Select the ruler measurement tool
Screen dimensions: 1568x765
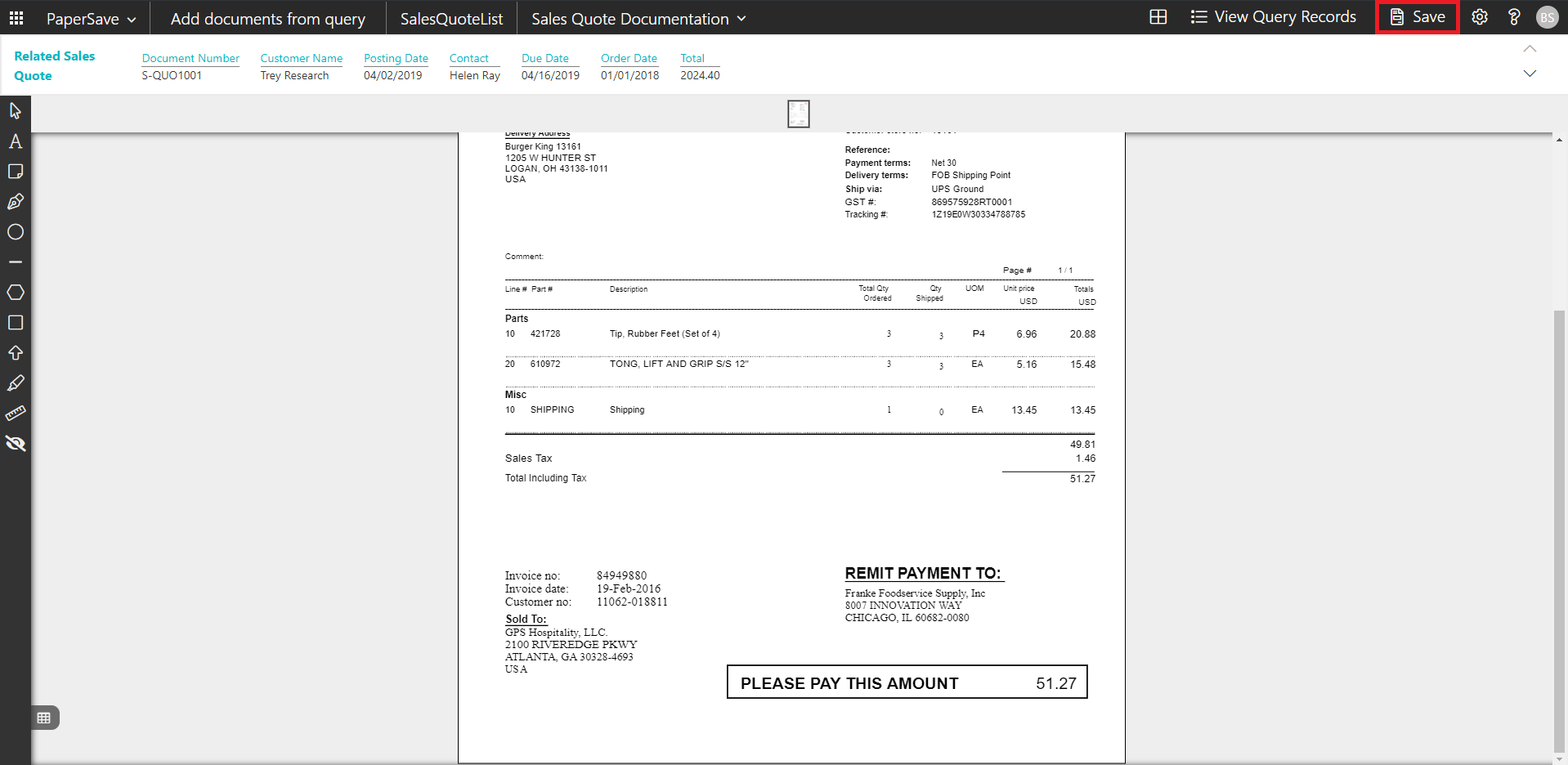coord(16,414)
